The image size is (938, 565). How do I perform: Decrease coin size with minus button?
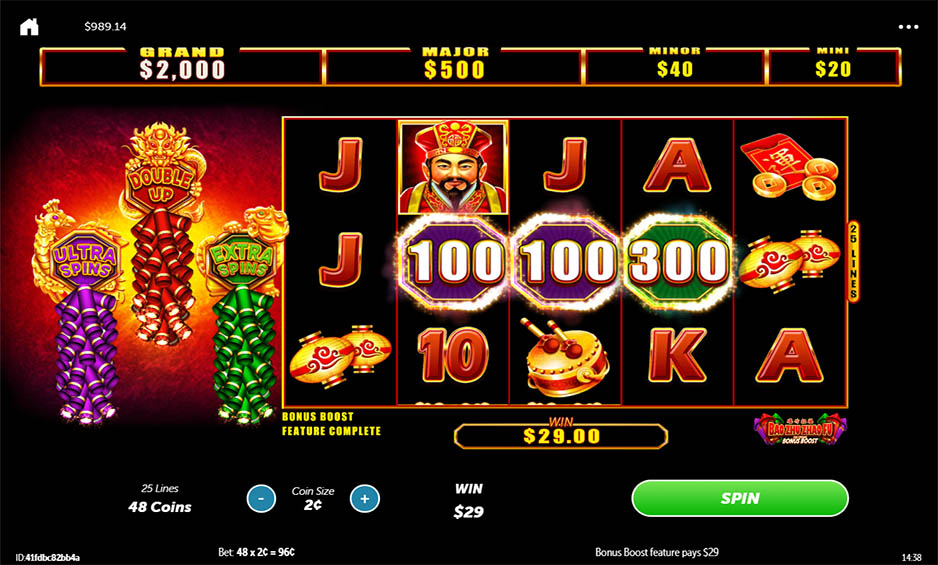click(x=261, y=499)
